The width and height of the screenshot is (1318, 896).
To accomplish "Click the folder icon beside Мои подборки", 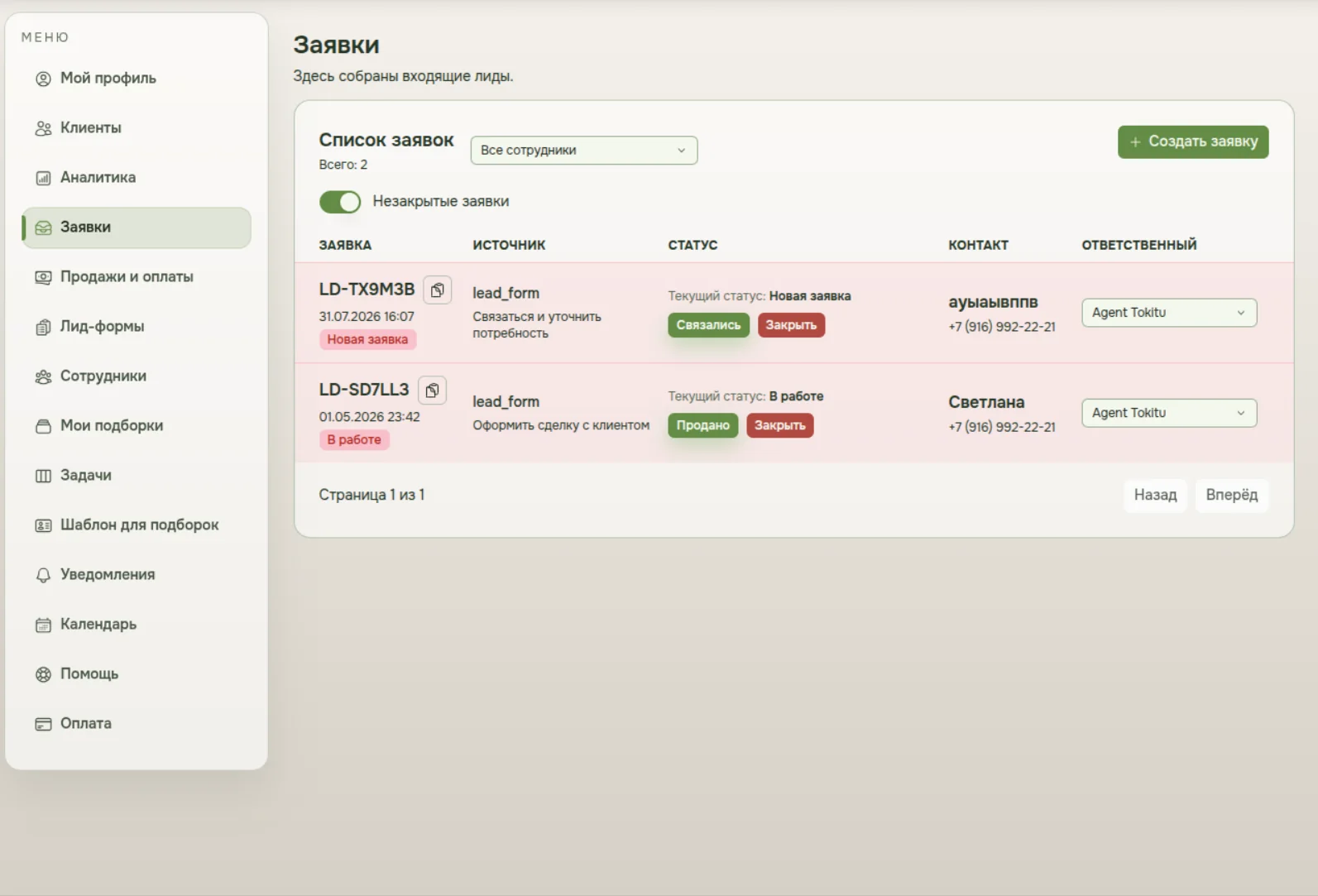I will pyautogui.click(x=43, y=426).
